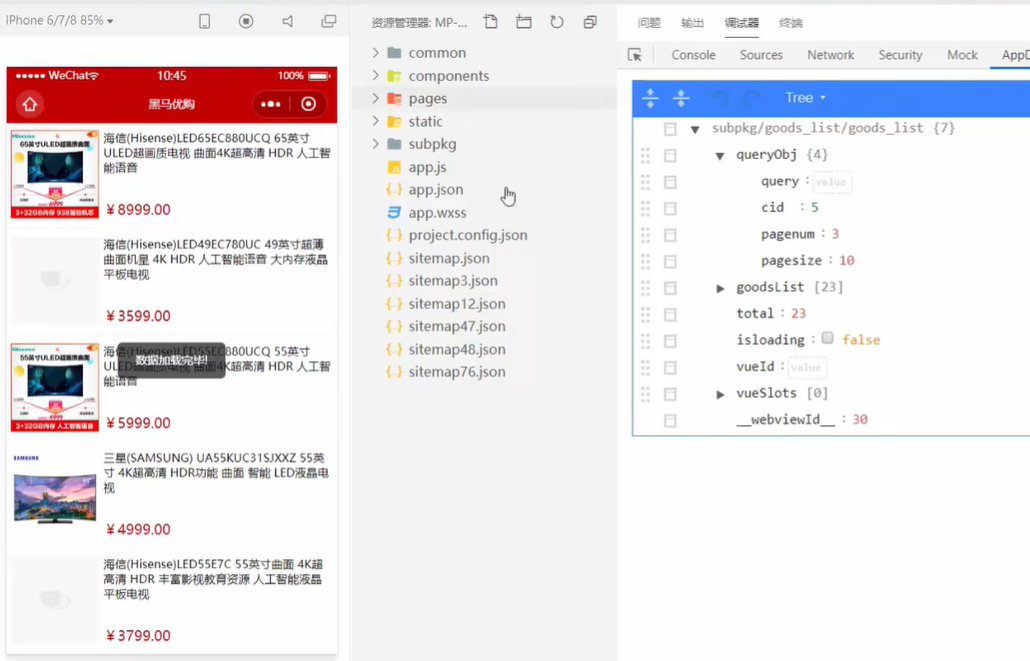Tap the home icon in mini program
This screenshot has height=661, width=1030.
(x=30, y=104)
